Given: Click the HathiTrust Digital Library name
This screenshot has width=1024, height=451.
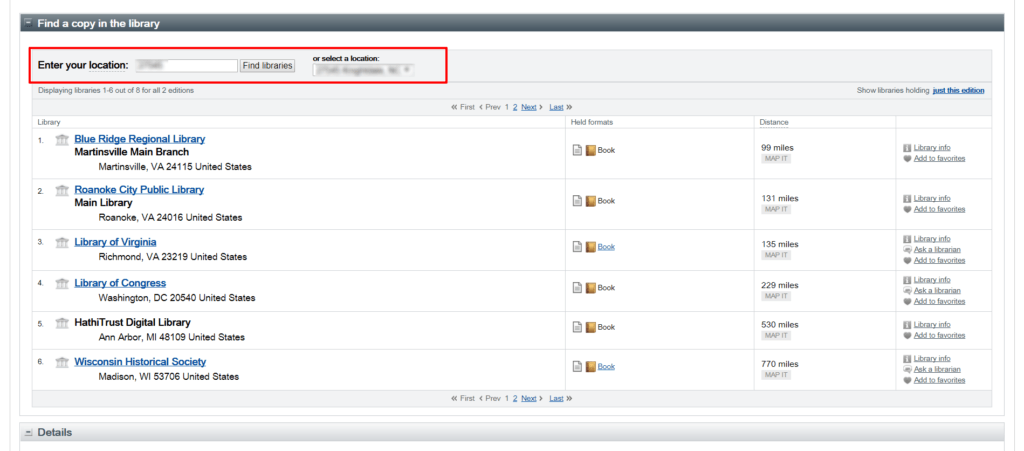Looking at the screenshot, I should point(133,322).
